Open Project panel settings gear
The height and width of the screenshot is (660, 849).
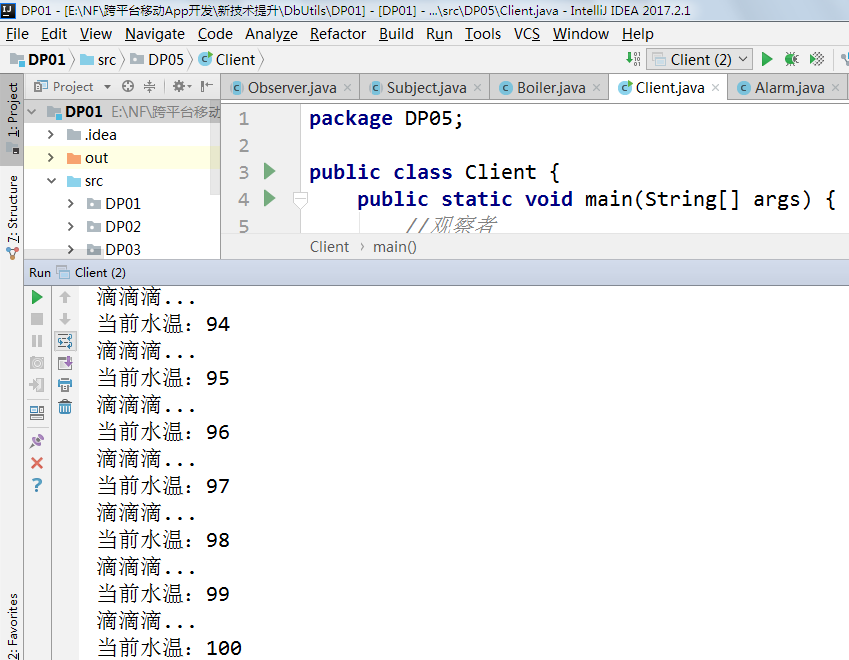tap(181, 86)
